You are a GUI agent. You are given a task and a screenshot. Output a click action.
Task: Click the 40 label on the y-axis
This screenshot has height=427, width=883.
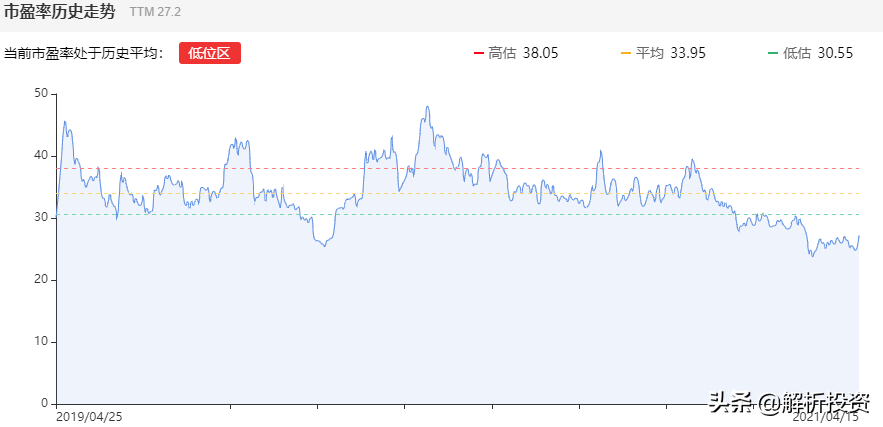click(x=41, y=155)
